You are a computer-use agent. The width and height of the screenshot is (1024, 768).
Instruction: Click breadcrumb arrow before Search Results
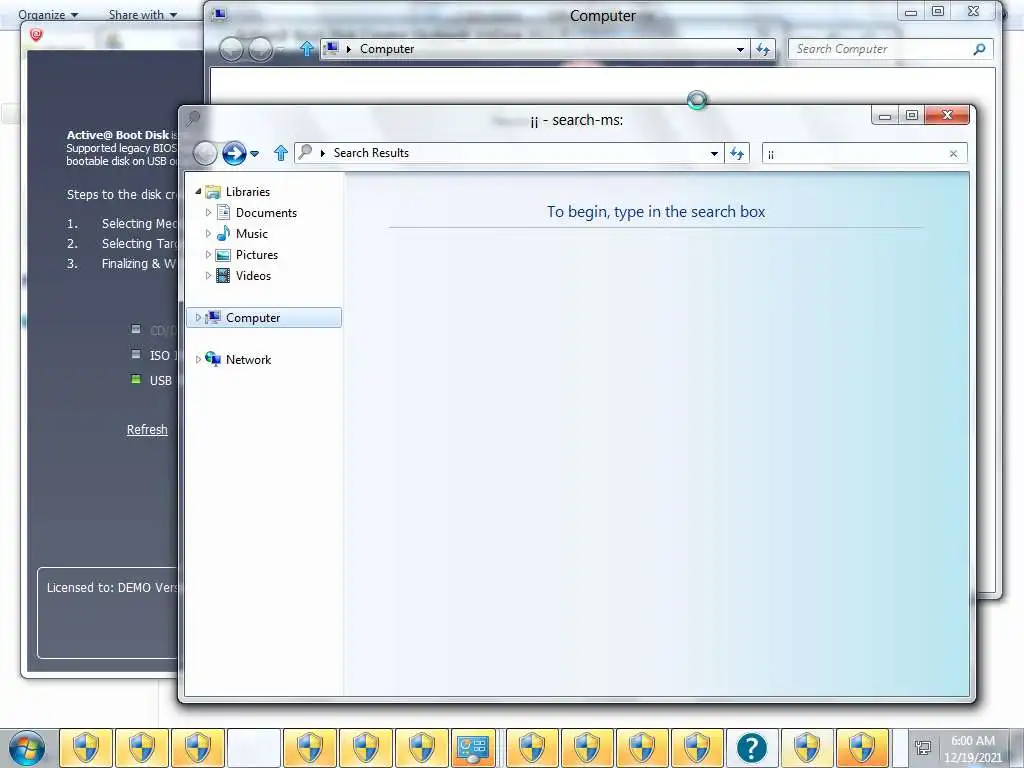click(x=323, y=153)
